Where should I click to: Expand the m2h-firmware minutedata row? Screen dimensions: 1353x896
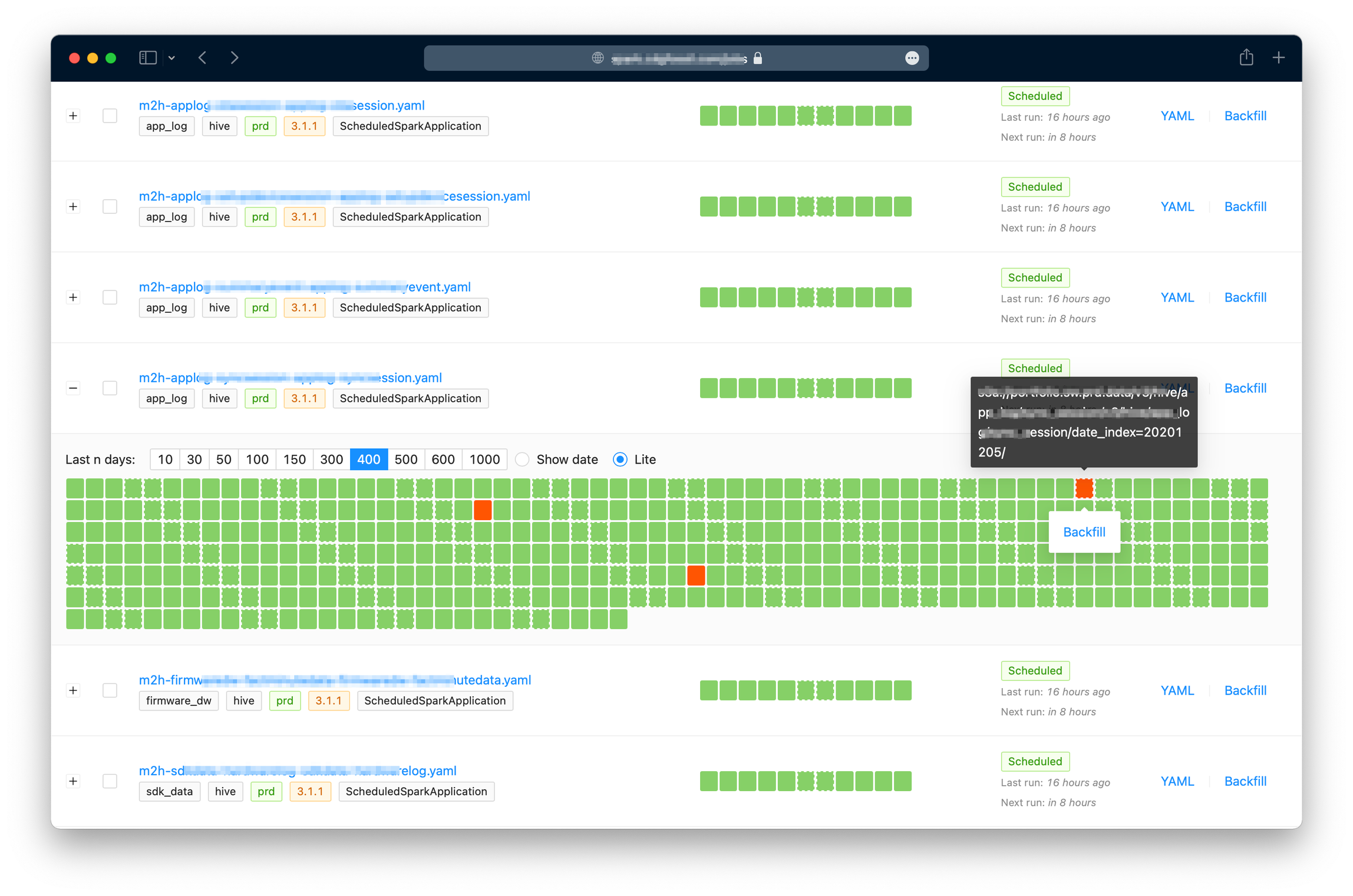(73, 690)
